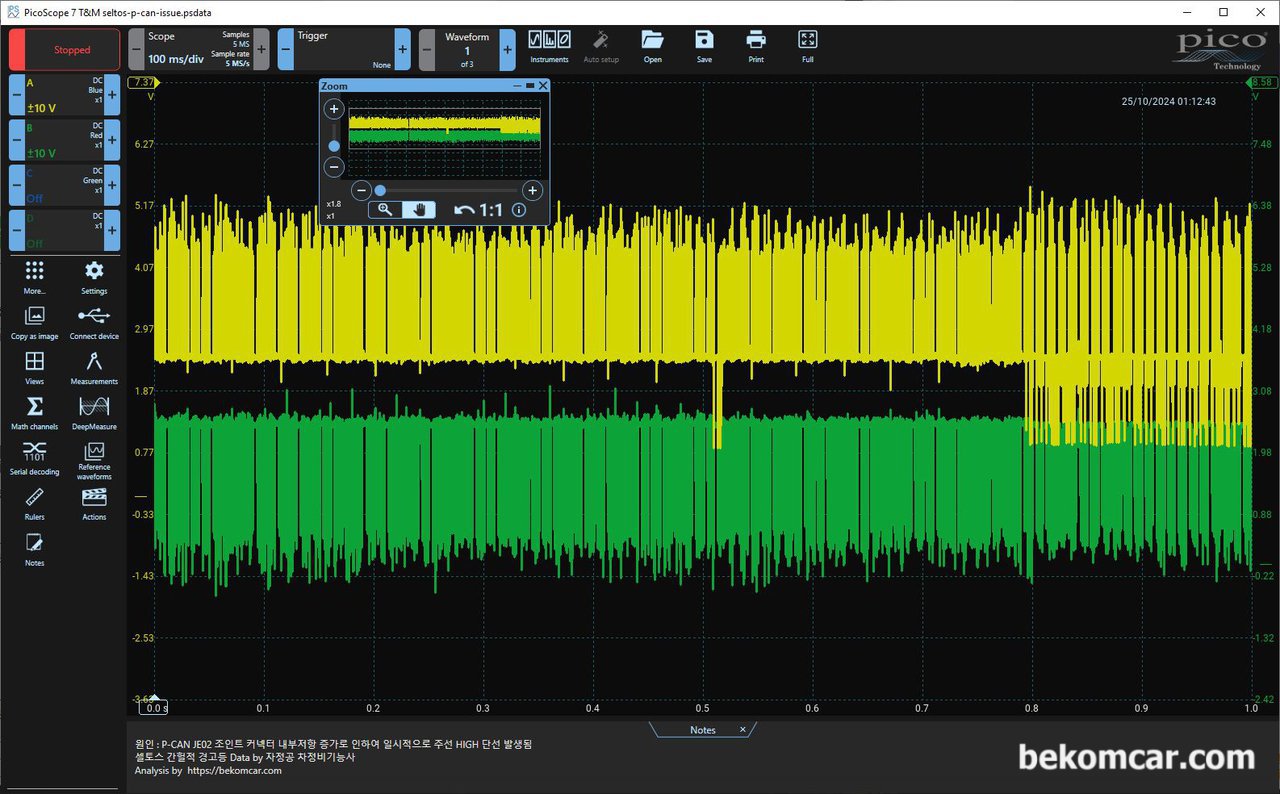Click the info icon in Zoom panel
This screenshot has width=1280, height=794.
(519, 210)
